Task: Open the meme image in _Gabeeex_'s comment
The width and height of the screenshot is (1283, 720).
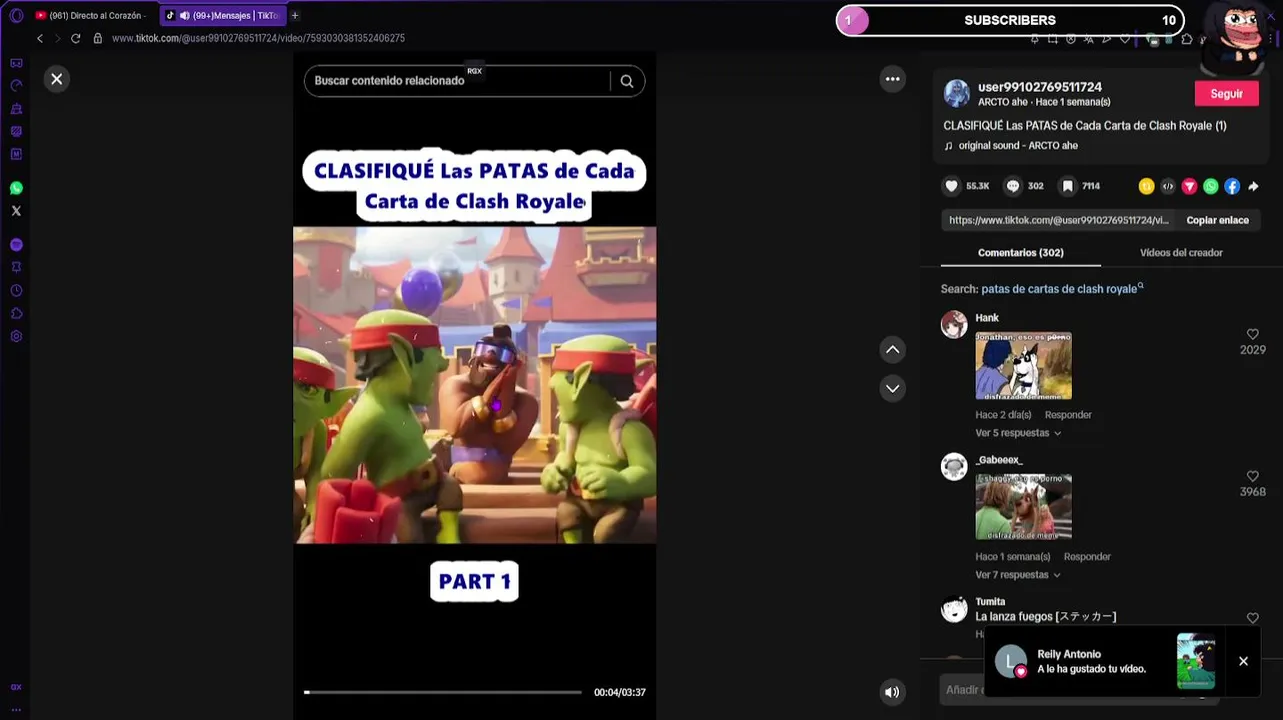Action: click(1023, 508)
